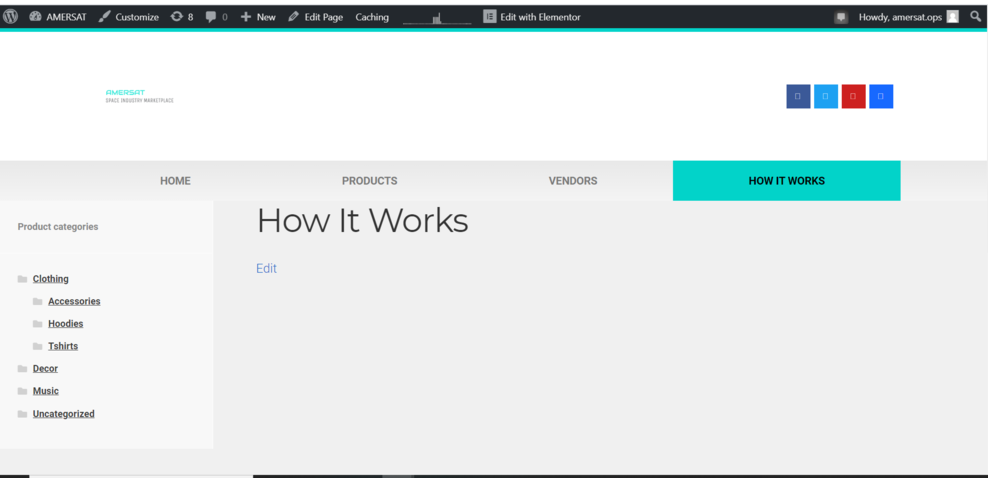Screen dimensions: 988x478
Task: Click the dark blue social button
Action: coord(798,96)
